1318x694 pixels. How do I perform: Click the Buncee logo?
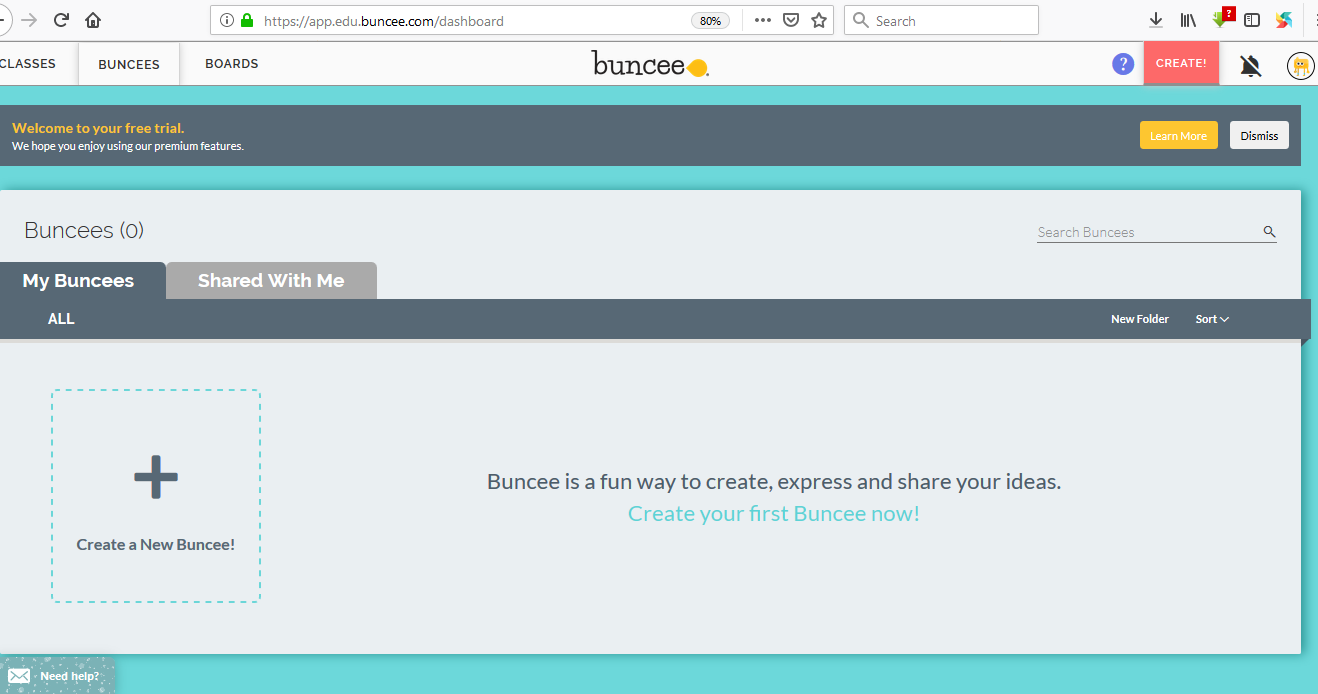coord(650,63)
